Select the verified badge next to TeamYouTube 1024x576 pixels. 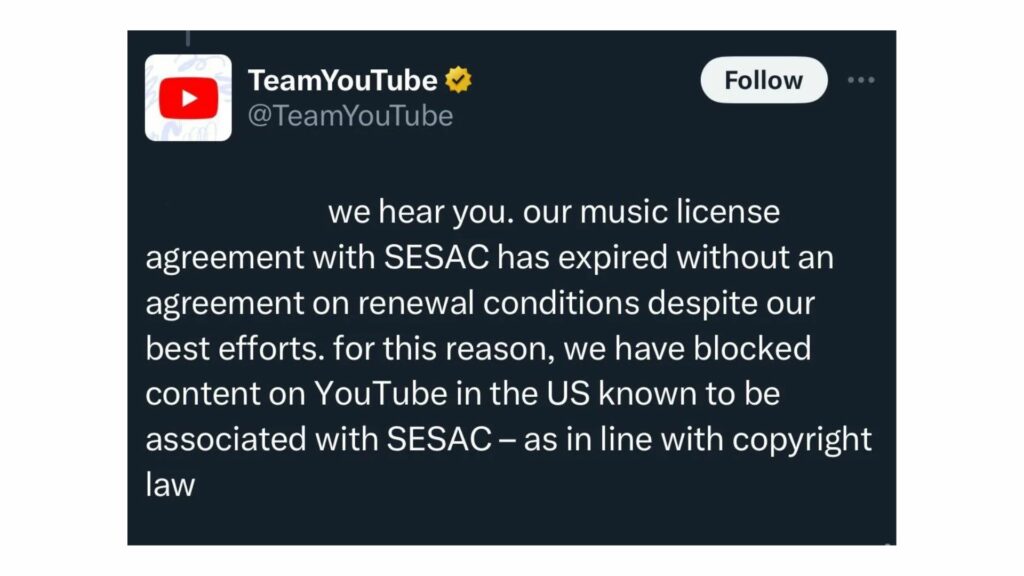458,80
